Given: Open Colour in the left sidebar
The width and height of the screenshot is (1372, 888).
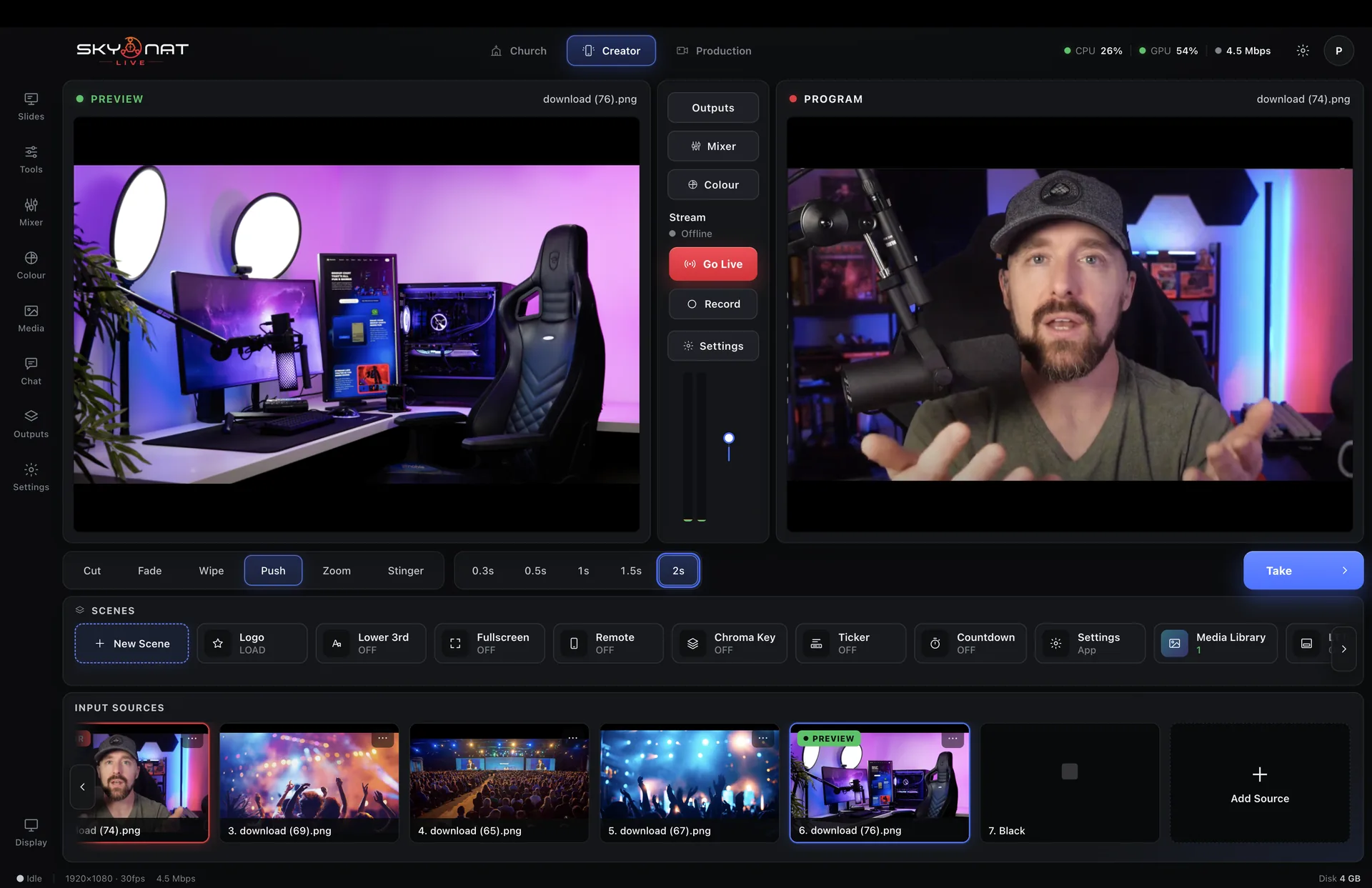Looking at the screenshot, I should point(31,265).
